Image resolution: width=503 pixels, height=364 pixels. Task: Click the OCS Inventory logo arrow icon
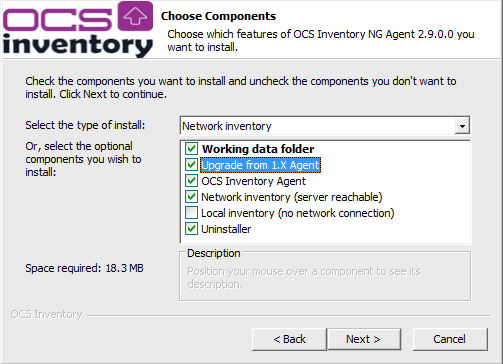[x=135, y=16]
